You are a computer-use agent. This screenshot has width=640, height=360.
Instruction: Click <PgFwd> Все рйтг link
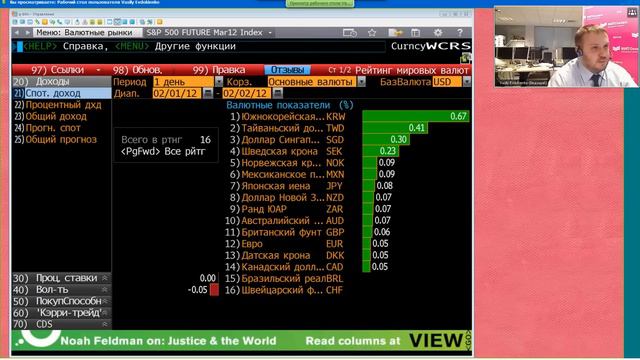pyautogui.click(x=163, y=151)
